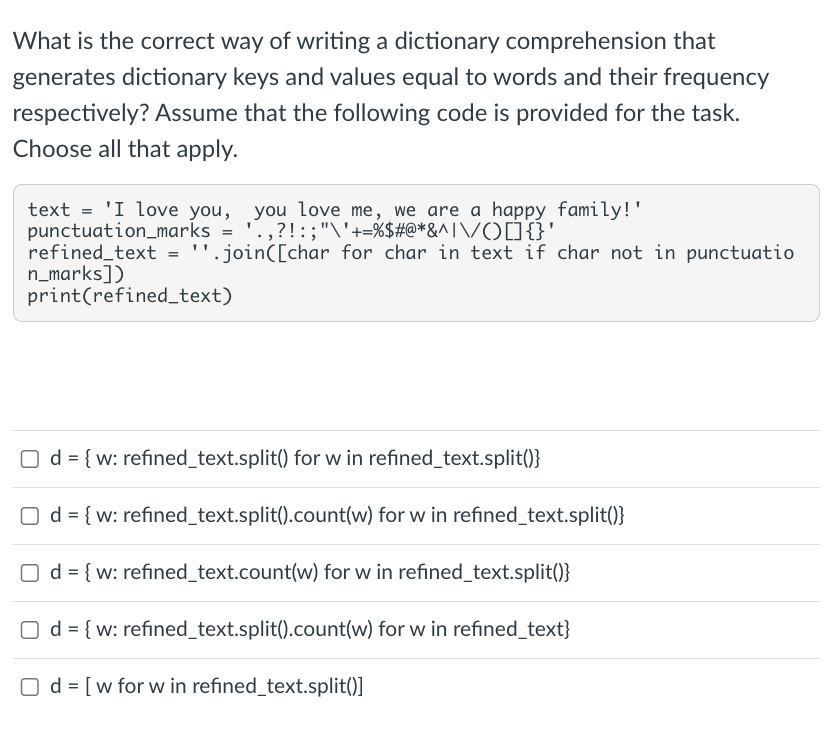Select the line containing print(refined_text)
This screenshot has height=732, width=834.
click(128, 295)
